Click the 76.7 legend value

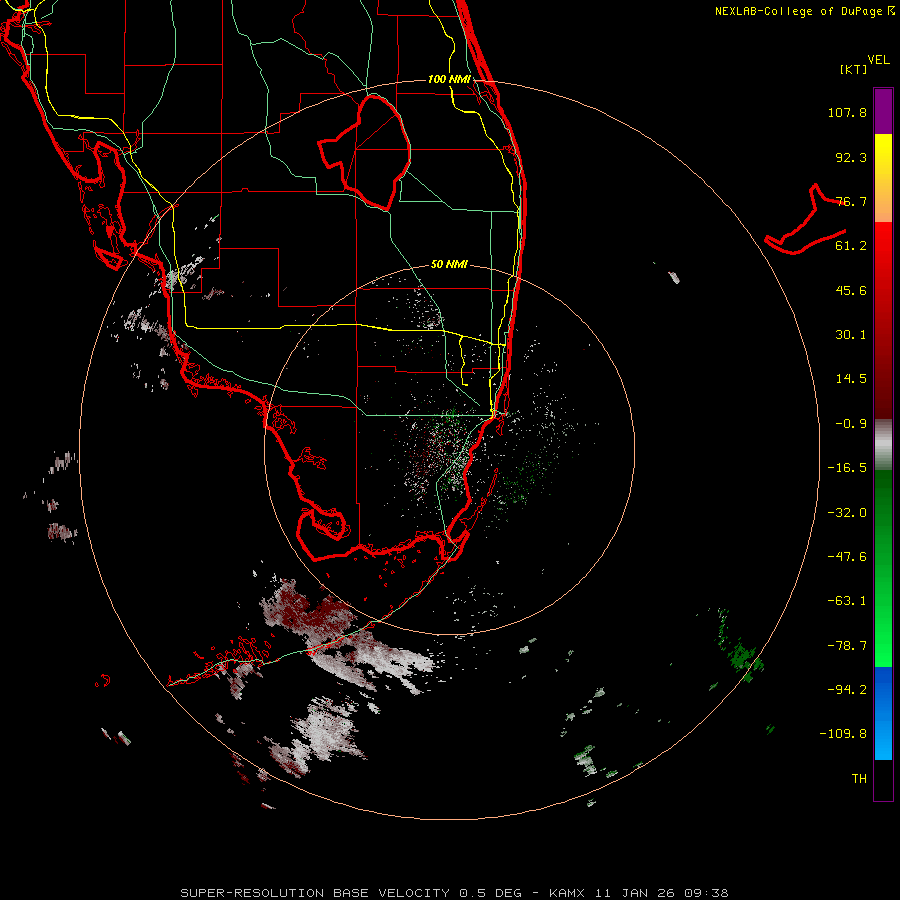click(x=851, y=201)
